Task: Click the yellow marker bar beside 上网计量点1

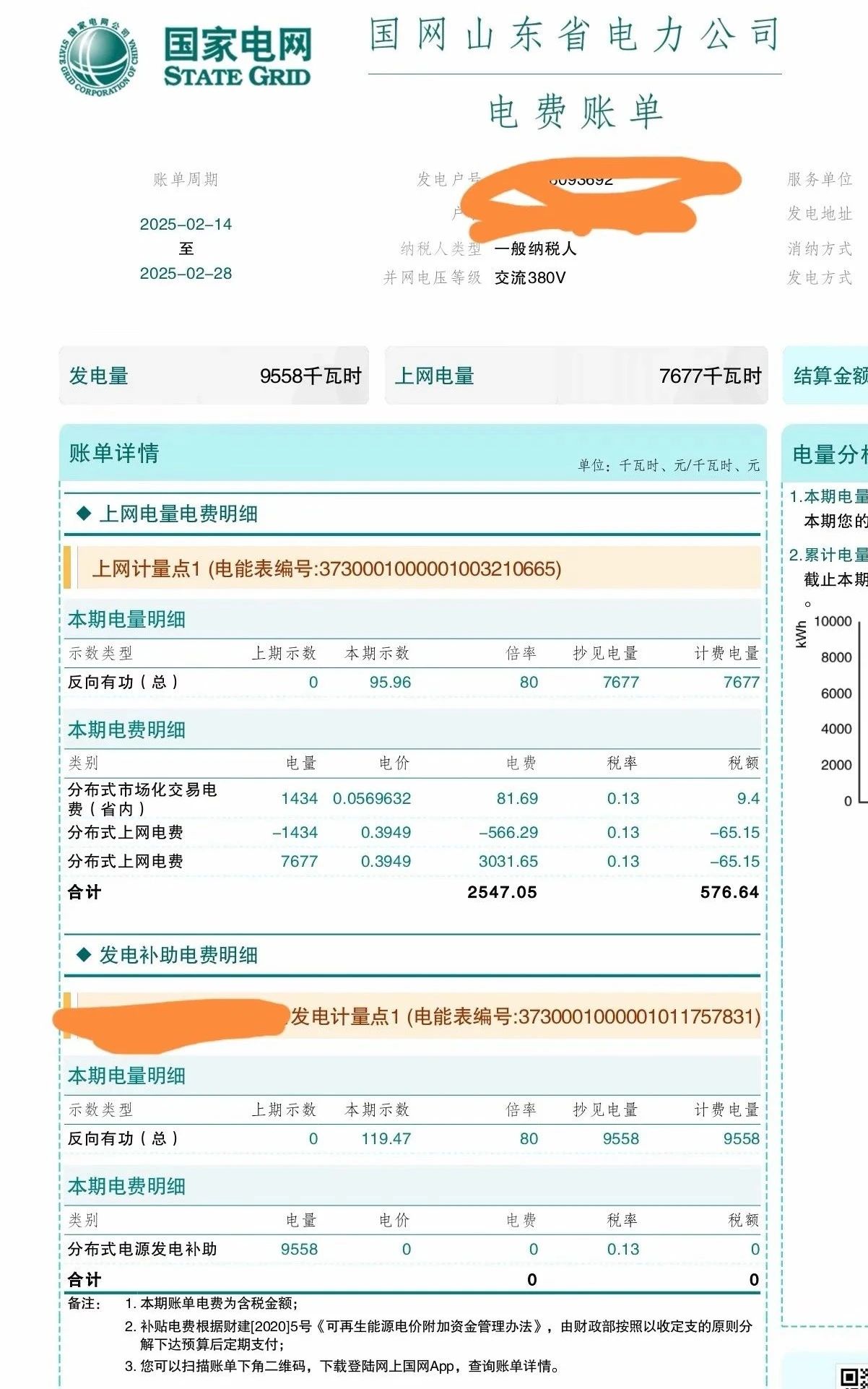Action: (68, 568)
